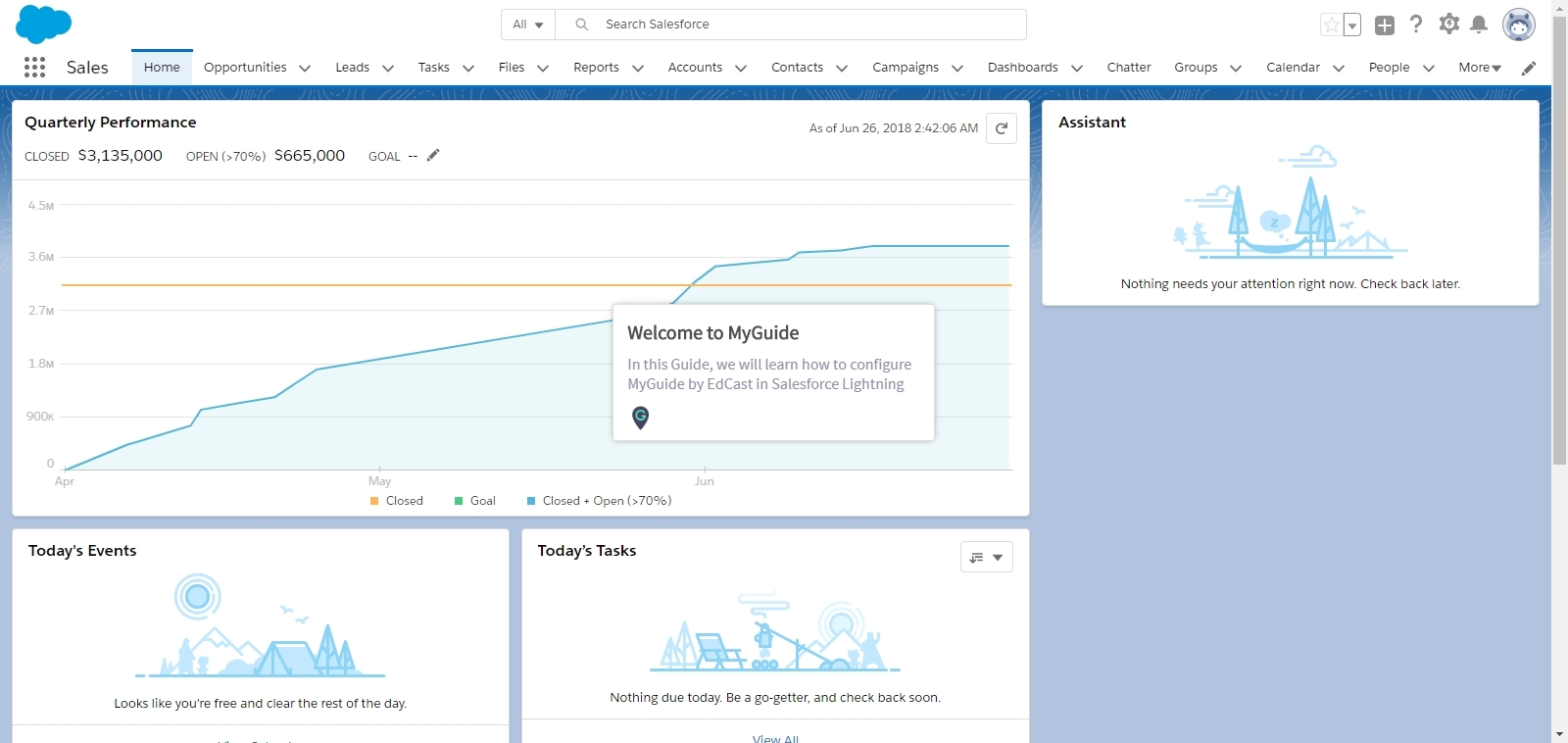Edit the Goal with pencil icon
The image size is (1568, 743).
[x=433, y=155]
